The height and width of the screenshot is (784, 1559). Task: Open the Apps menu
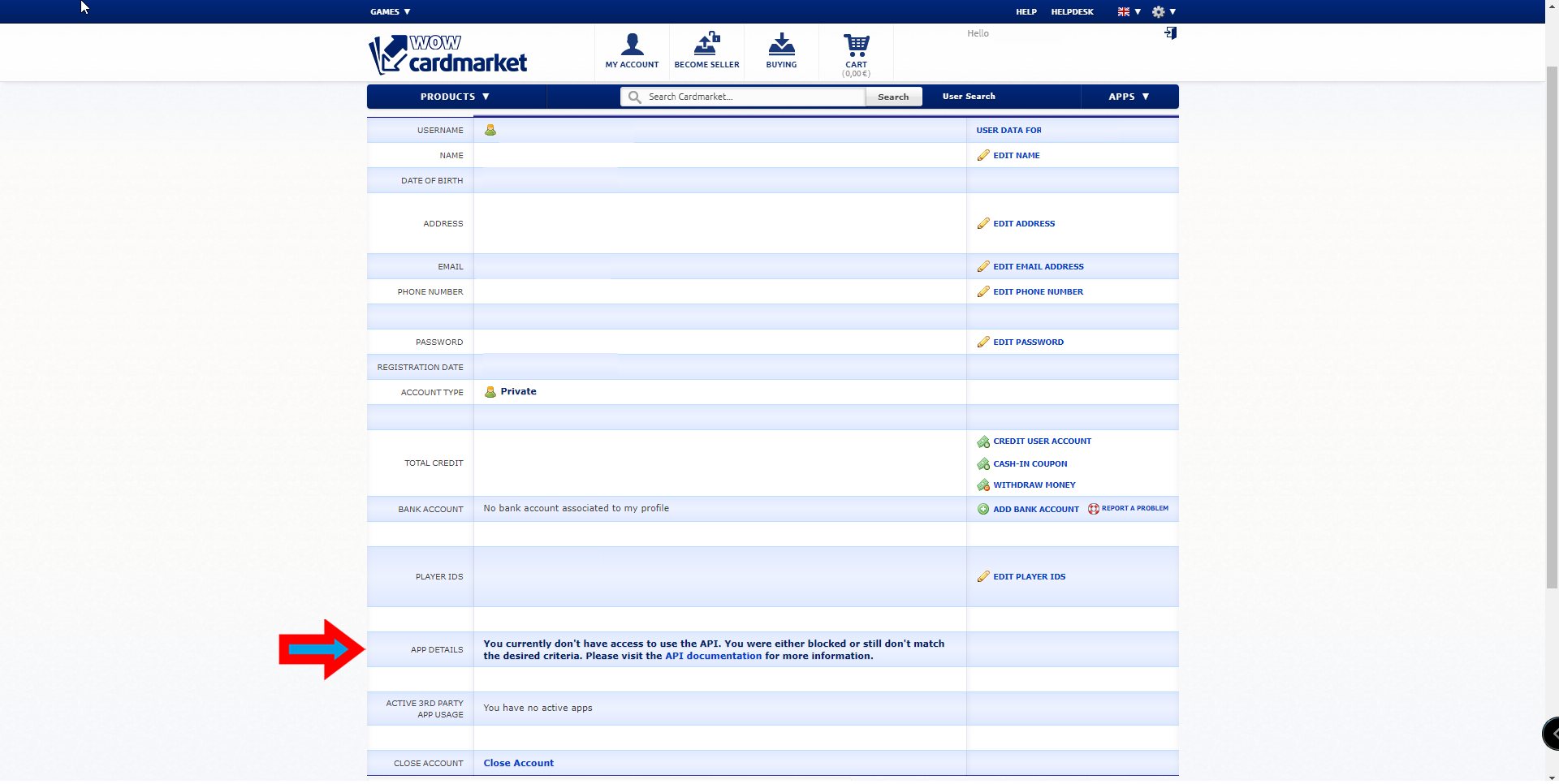click(x=1129, y=97)
